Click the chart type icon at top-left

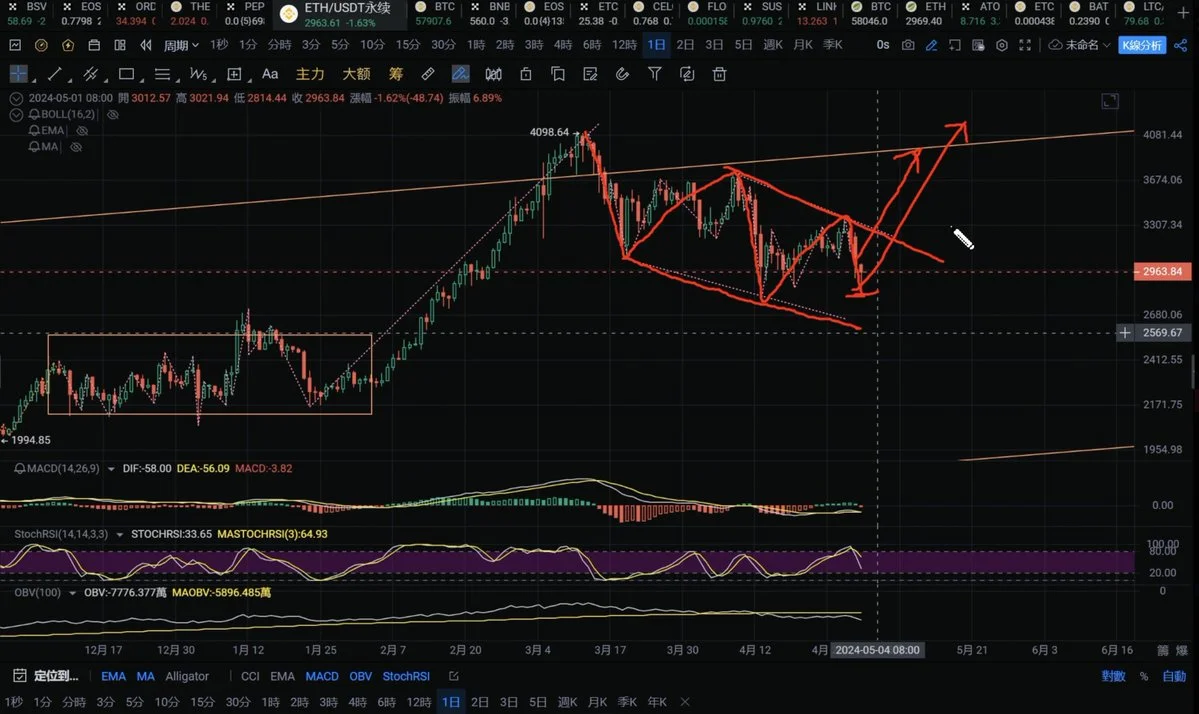point(15,45)
